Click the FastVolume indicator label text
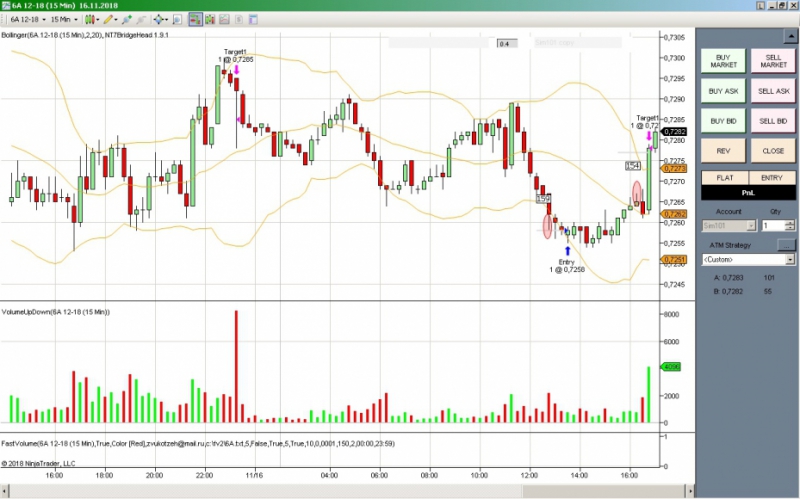Image resolution: width=800 pixels, height=499 pixels. click(198, 443)
